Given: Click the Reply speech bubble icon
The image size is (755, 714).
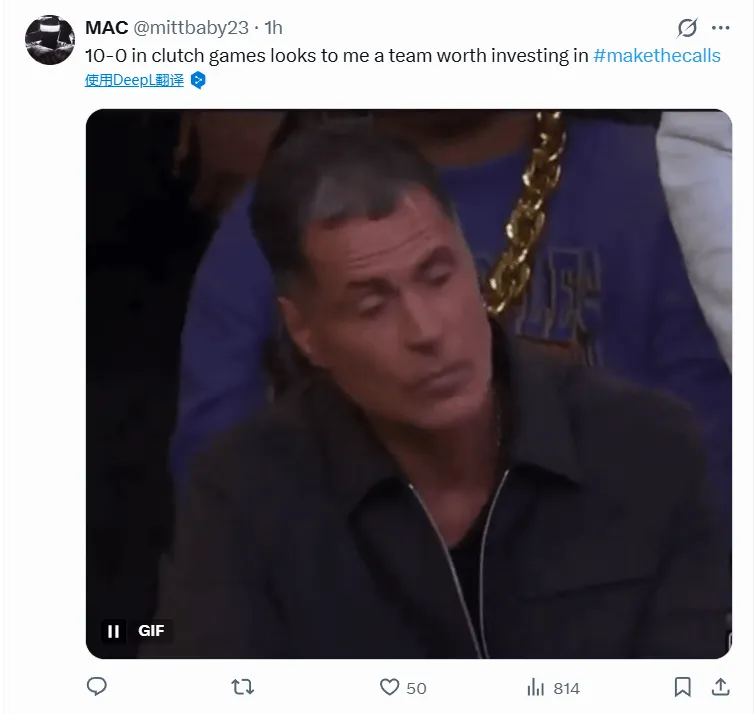Looking at the screenshot, I should (x=97, y=687).
